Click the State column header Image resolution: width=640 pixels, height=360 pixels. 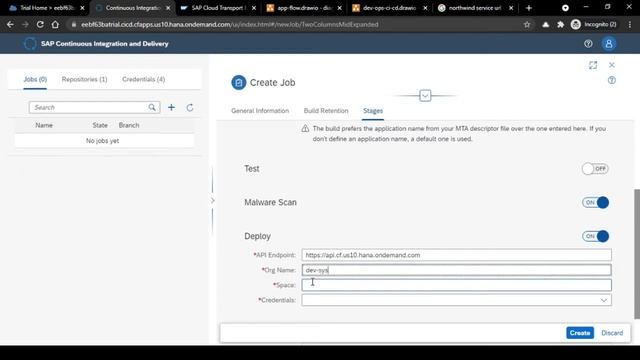(100, 125)
